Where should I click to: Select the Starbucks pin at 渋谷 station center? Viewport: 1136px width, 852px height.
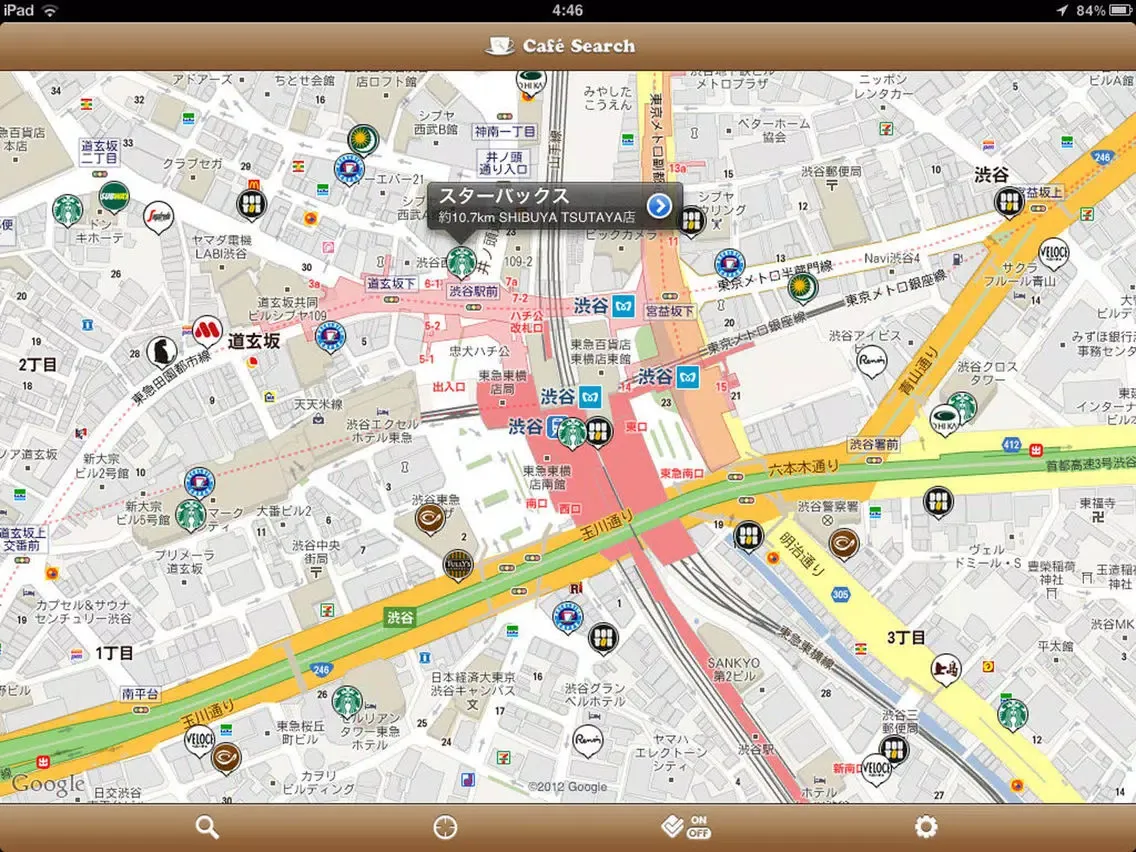[571, 432]
